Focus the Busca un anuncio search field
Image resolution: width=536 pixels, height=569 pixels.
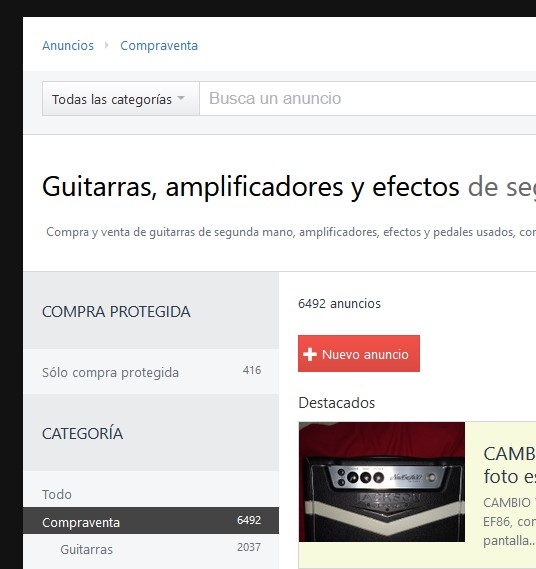click(x=368, y=99)
